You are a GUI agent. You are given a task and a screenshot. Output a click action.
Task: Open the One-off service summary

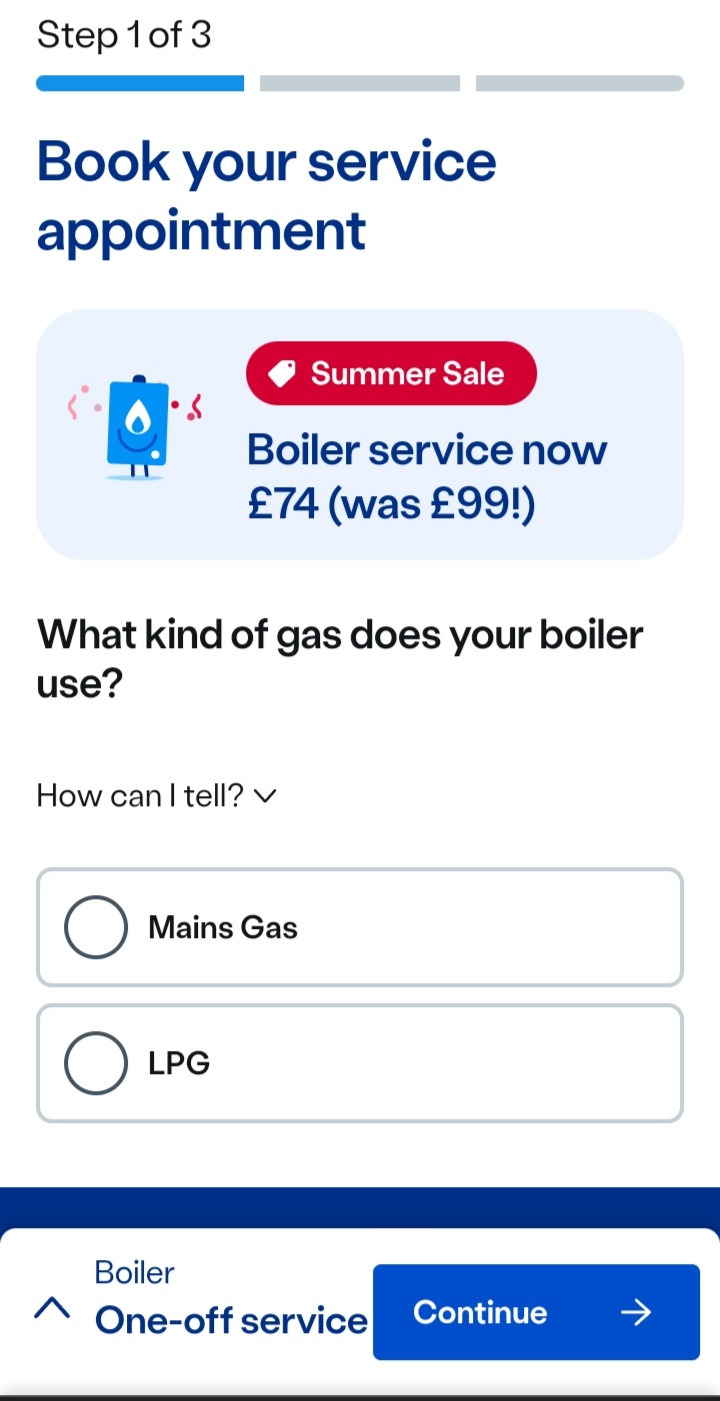(x=231, y=1320)
